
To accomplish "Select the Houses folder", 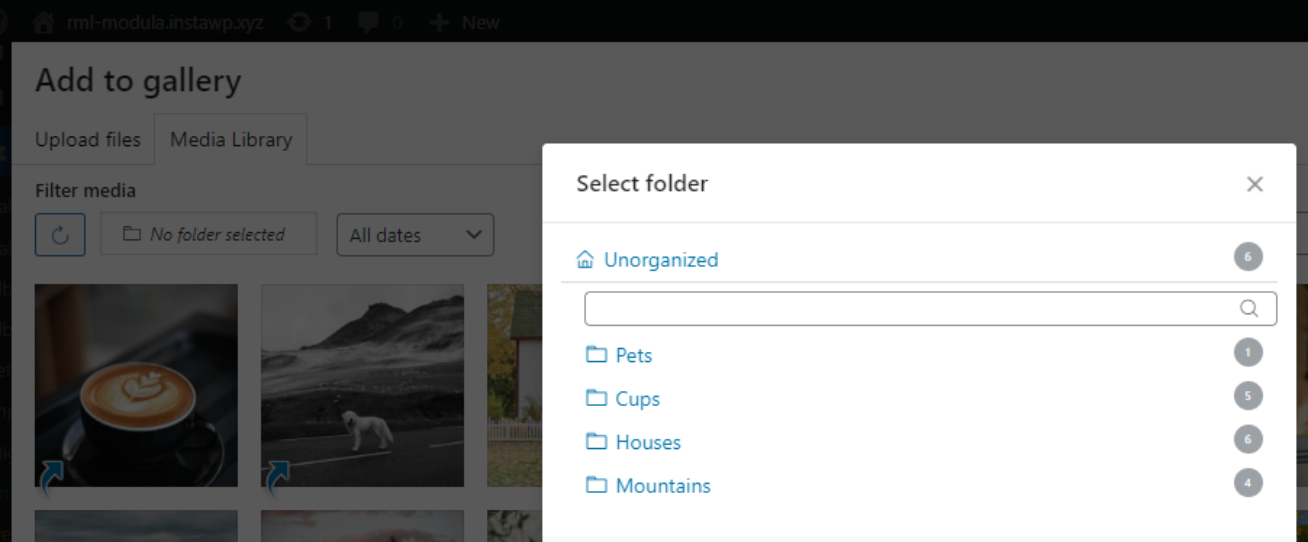I will click(x=648, y=442).
